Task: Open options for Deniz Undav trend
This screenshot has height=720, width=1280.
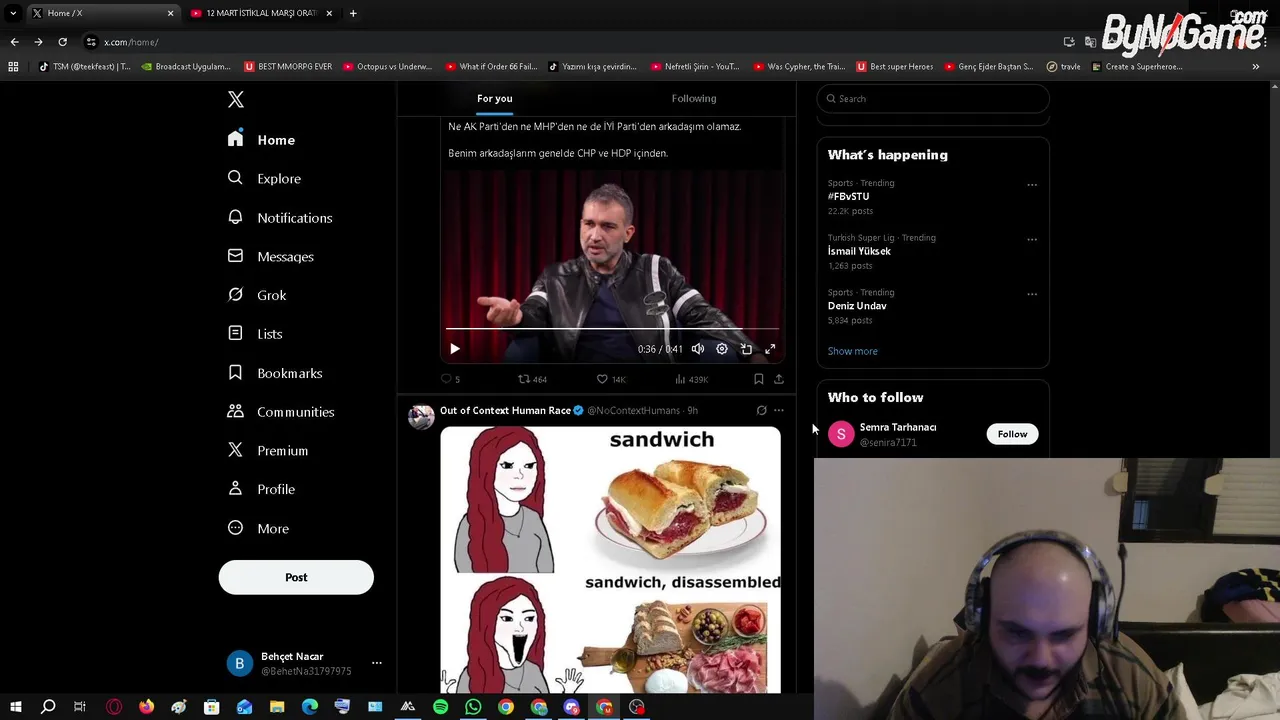Action: 1032,295
